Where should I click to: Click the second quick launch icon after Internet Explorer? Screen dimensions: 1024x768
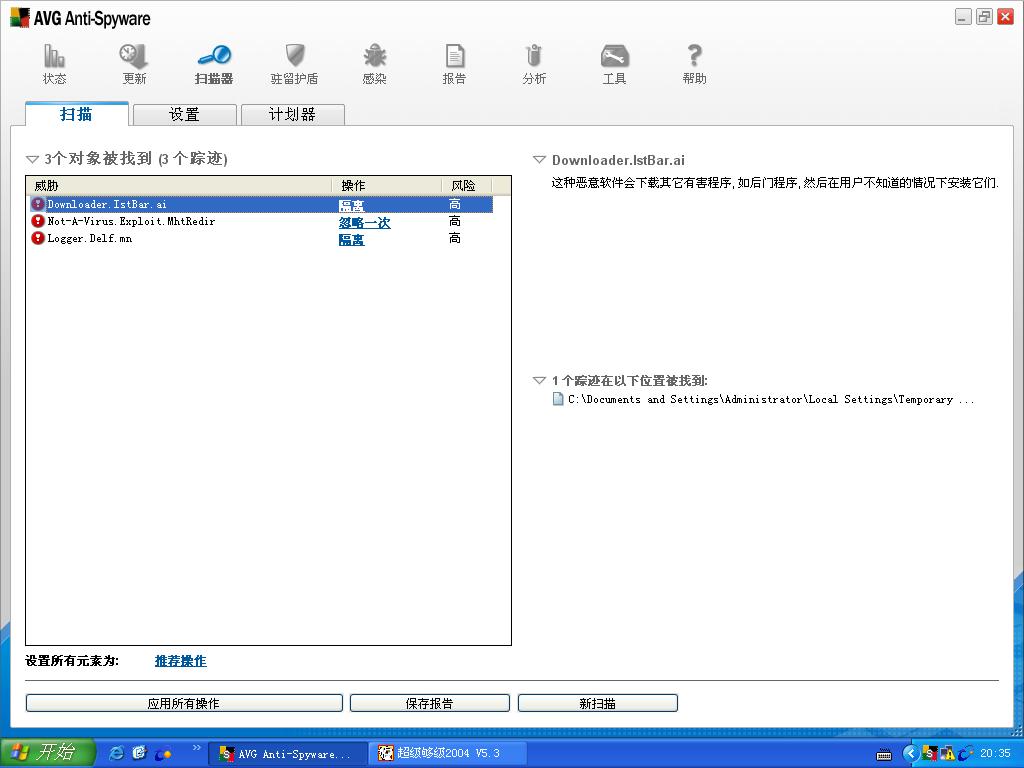[139, 753]
